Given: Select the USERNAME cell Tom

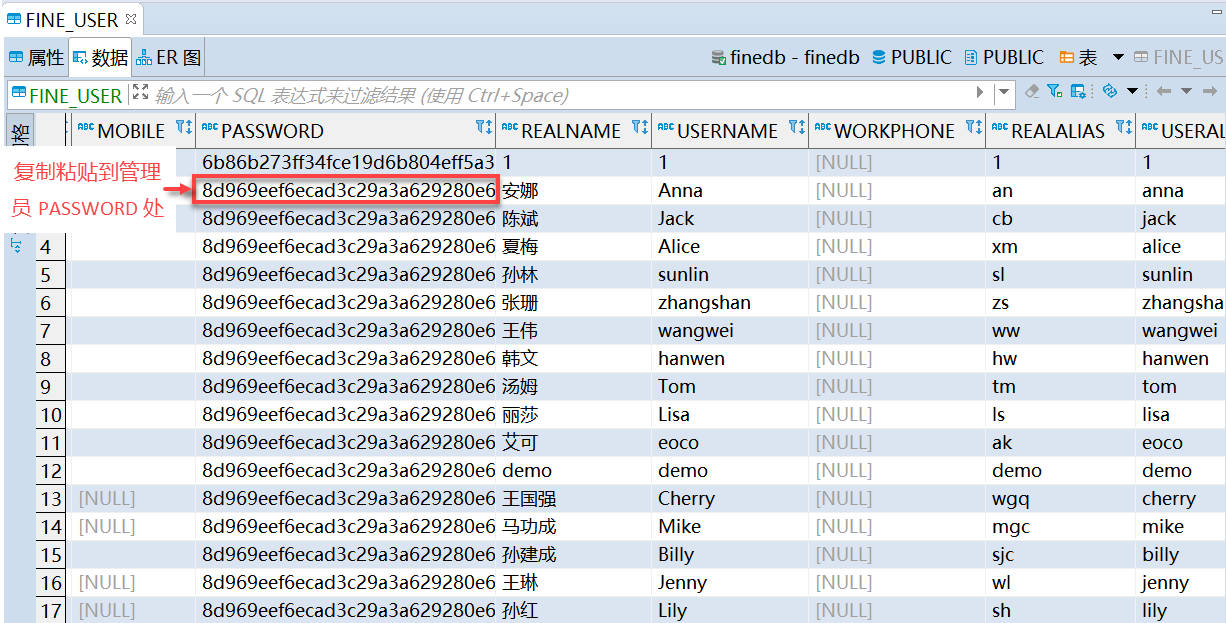Looking at the screenshot, I should (x=730, y=386).
